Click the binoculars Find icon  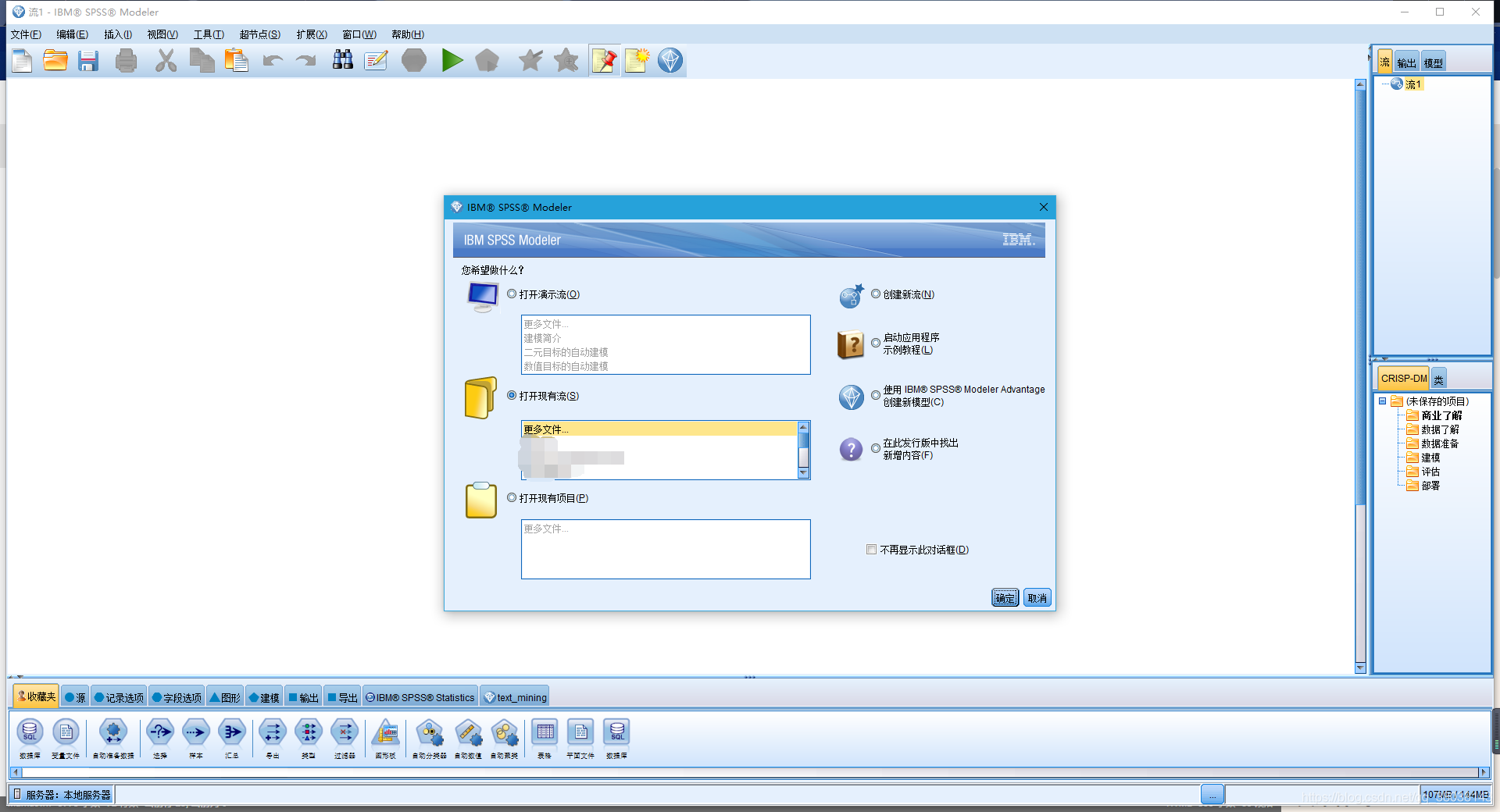[343, 60]
